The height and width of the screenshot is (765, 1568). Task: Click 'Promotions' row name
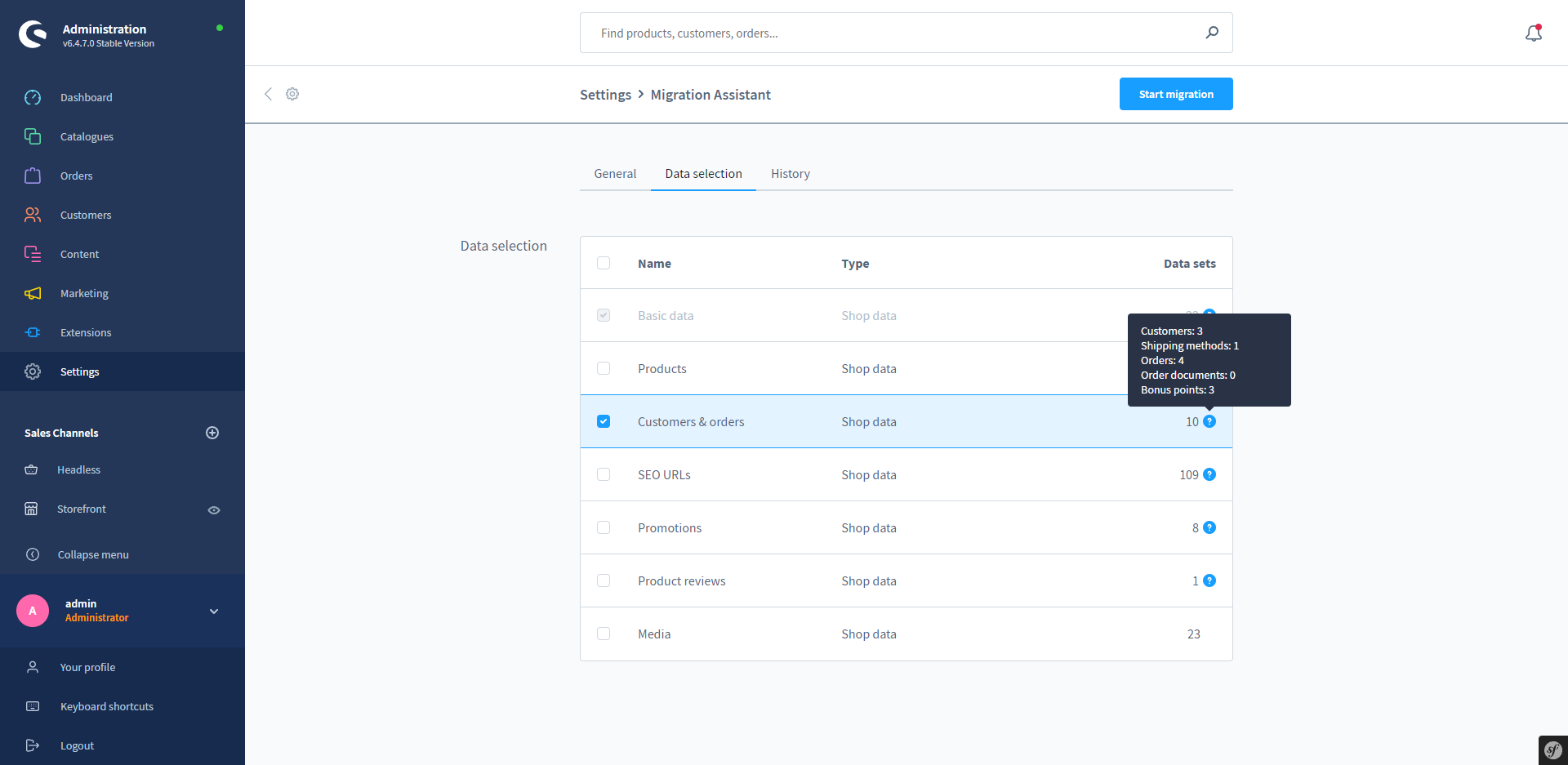tap(670, 528)
